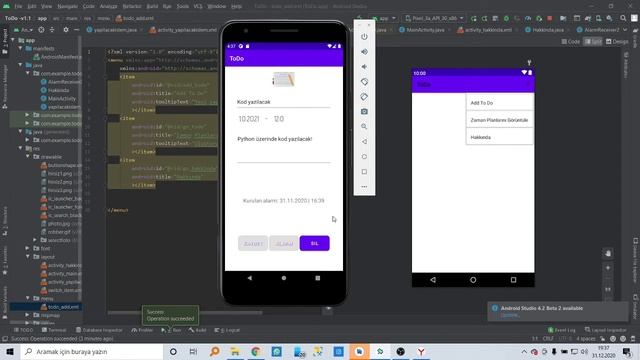
Task: Click the Project panel collapse-all icon
Action: pyautogui.click(x=52, y=30)
